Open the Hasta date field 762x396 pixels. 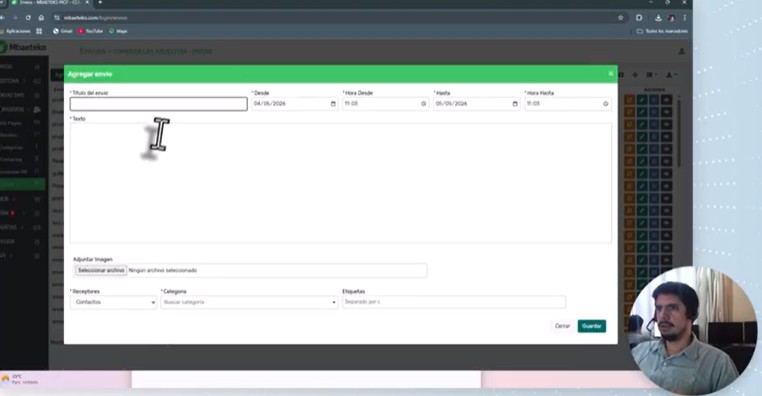point(476,103)
